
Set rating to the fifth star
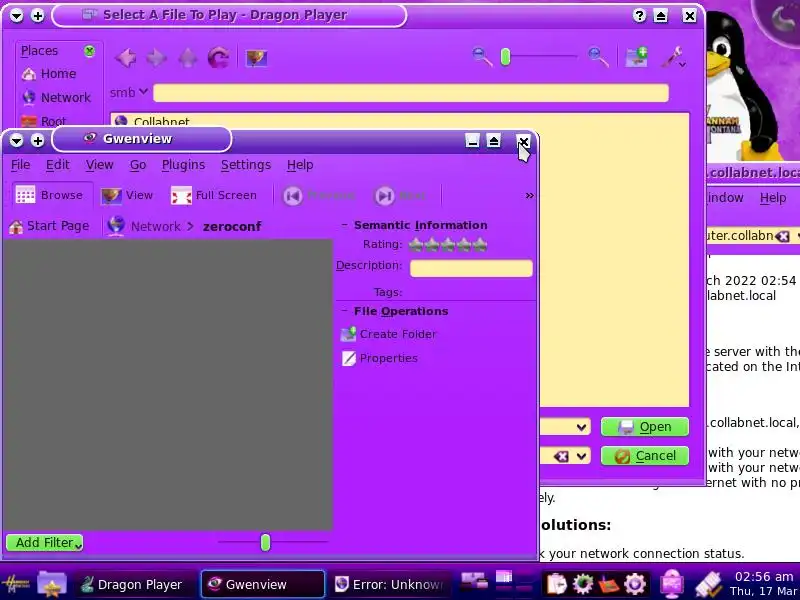[480, 245]
